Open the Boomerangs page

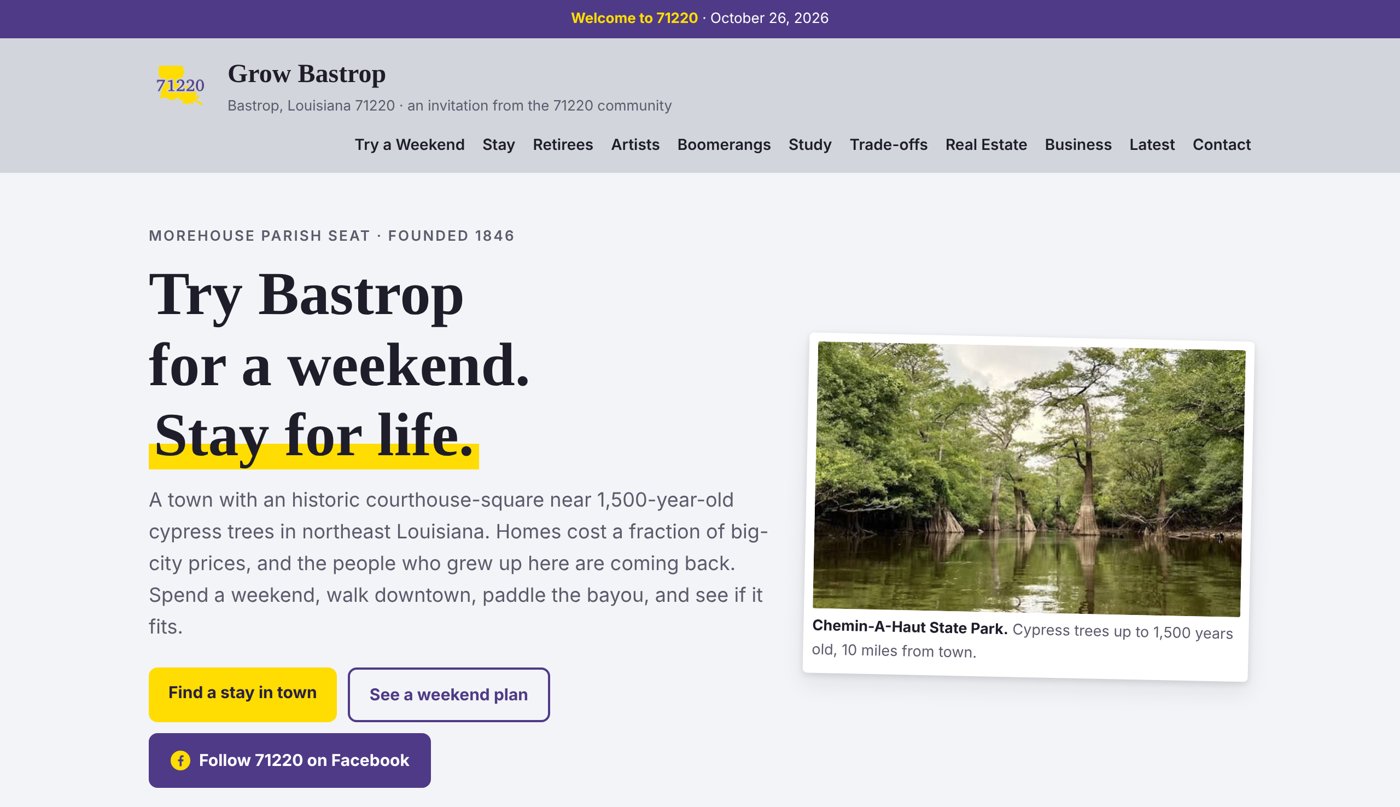point(724,145)
